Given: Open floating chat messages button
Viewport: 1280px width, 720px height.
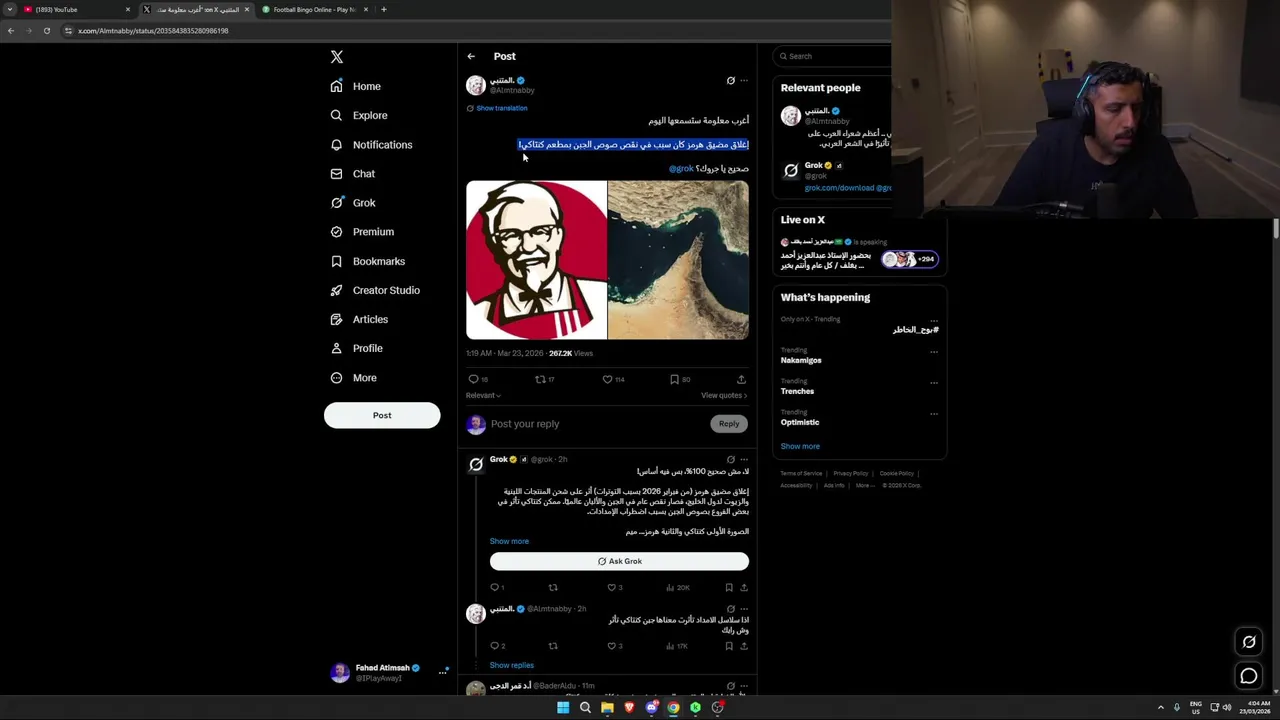Looking at the screenshot, I should pos(1249,677).
